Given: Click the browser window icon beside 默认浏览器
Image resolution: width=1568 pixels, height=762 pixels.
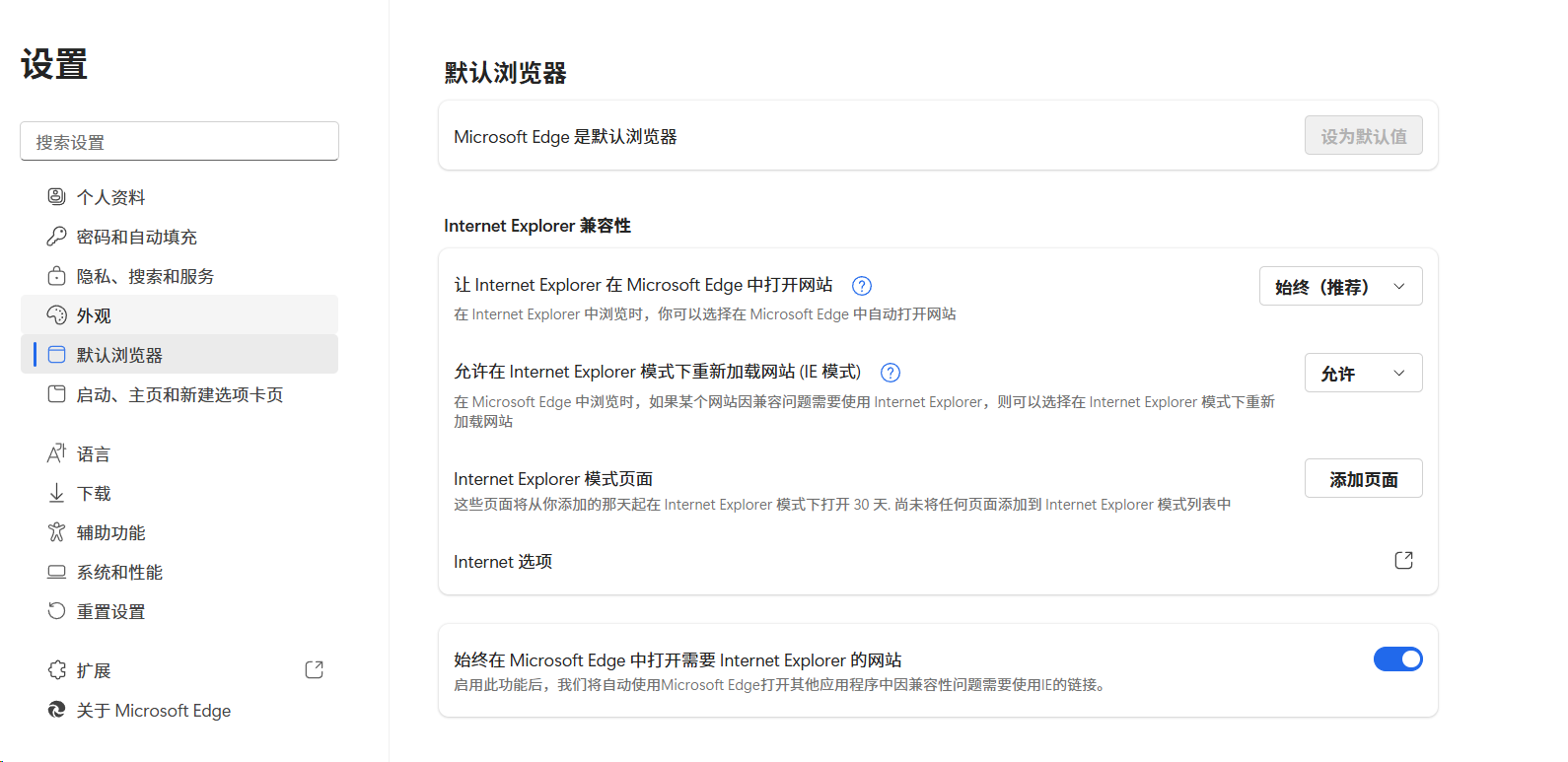Looking at the screenshot, I should [57, 354].
